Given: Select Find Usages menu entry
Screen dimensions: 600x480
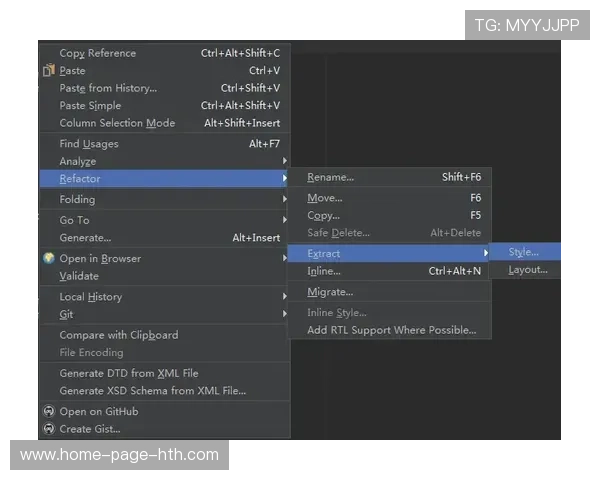Looking at the screenshot, I should point(89,144).
